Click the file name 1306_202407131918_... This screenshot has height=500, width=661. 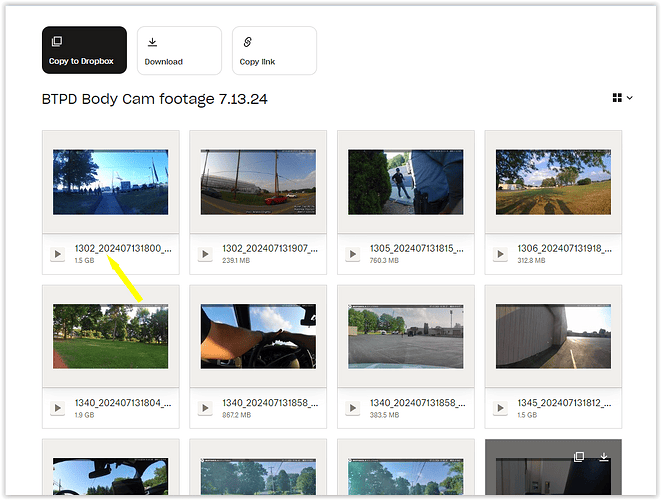pyautogui.click(x=564, y=248)
